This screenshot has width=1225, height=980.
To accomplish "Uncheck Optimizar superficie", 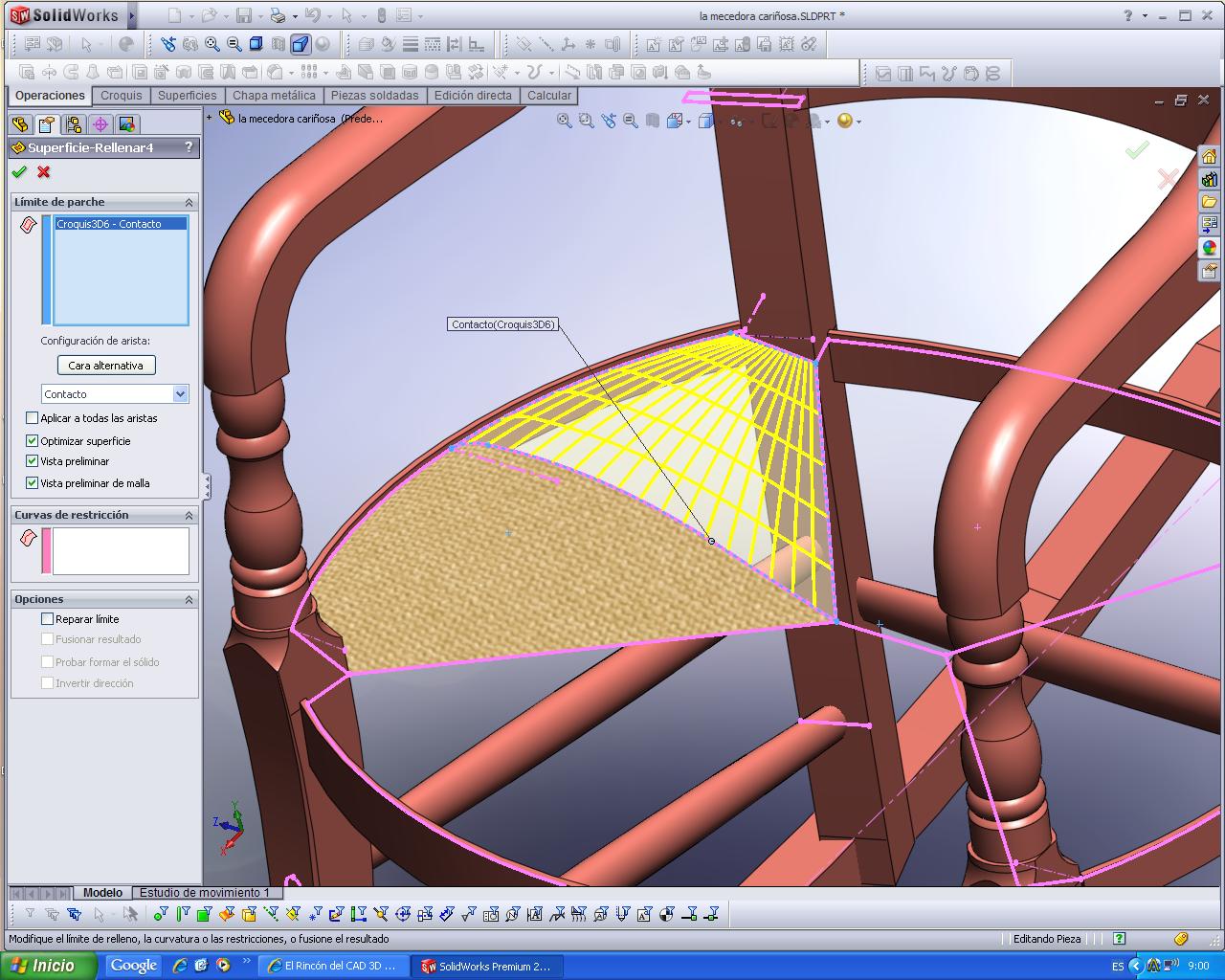I will [33, 441].
